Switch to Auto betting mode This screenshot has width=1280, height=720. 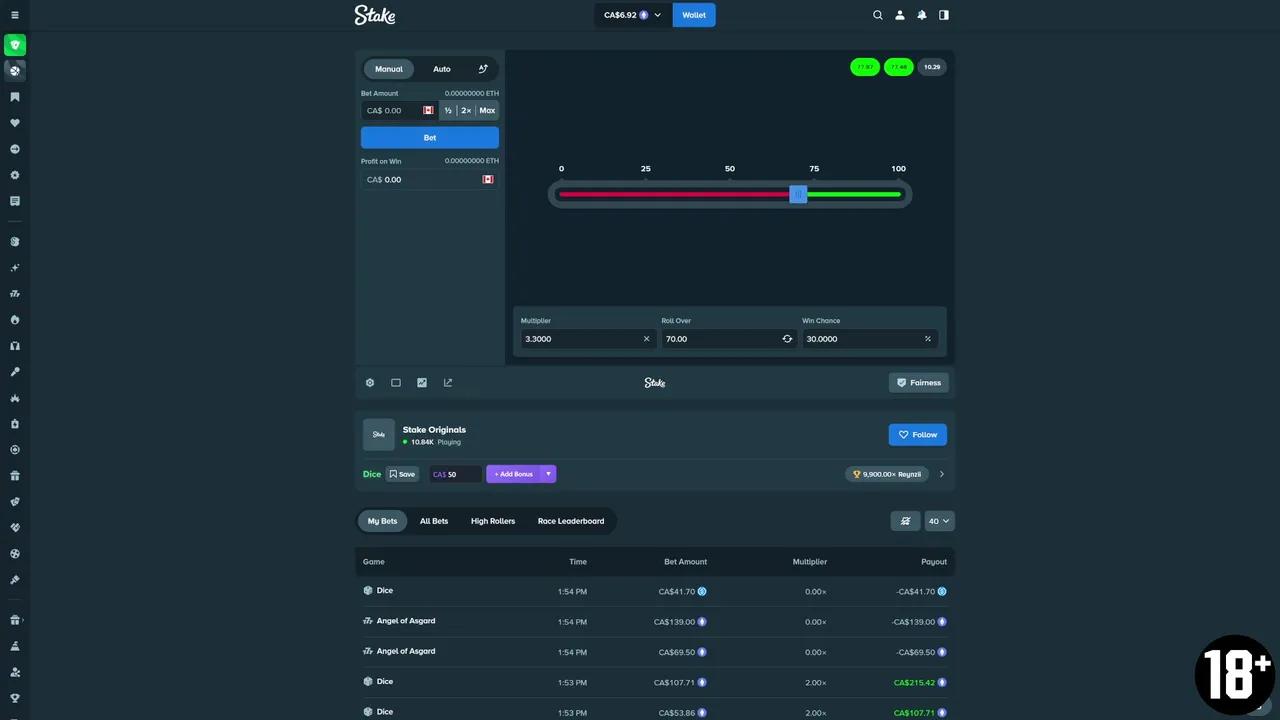[x=442, y=69]
